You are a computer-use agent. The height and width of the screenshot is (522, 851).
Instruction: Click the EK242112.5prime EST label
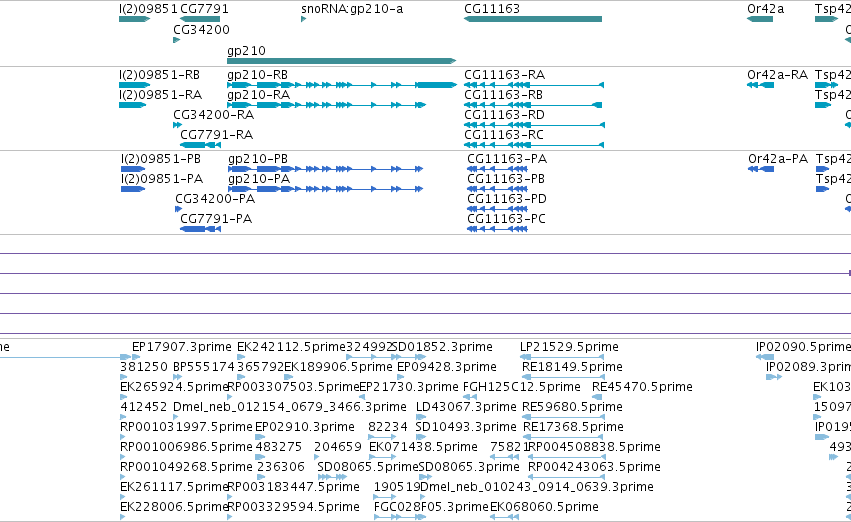click(x=291, y=347)
